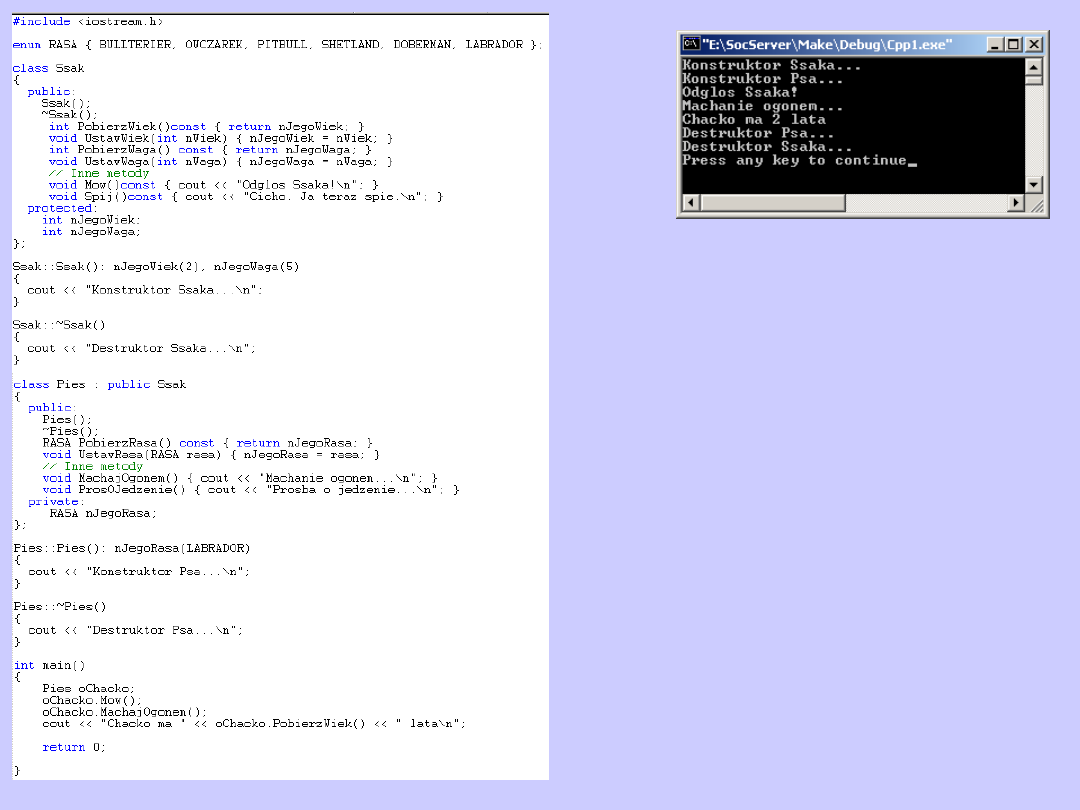1080x810 pixels.
Task: Click the "void Mow()const" method line
Action: click(214, 185)
